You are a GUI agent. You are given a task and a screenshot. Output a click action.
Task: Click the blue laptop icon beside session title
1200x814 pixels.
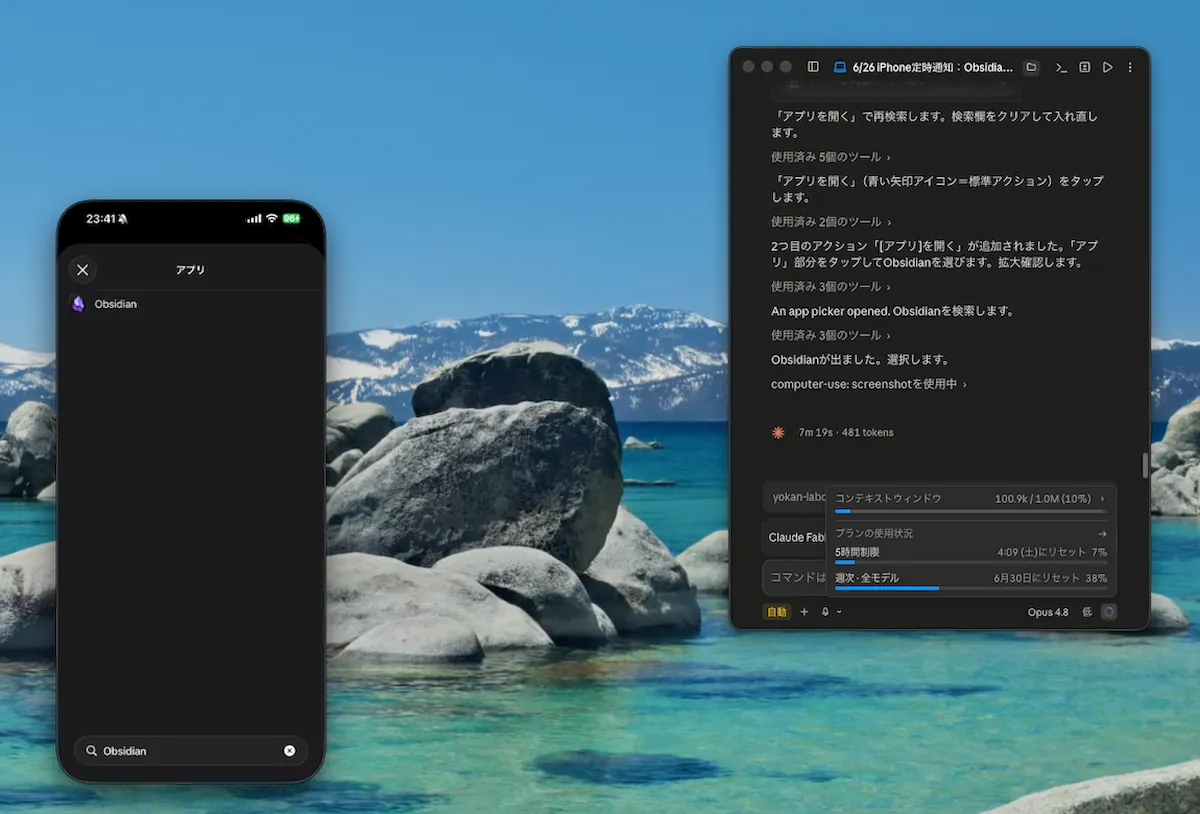tap(840, 67)
